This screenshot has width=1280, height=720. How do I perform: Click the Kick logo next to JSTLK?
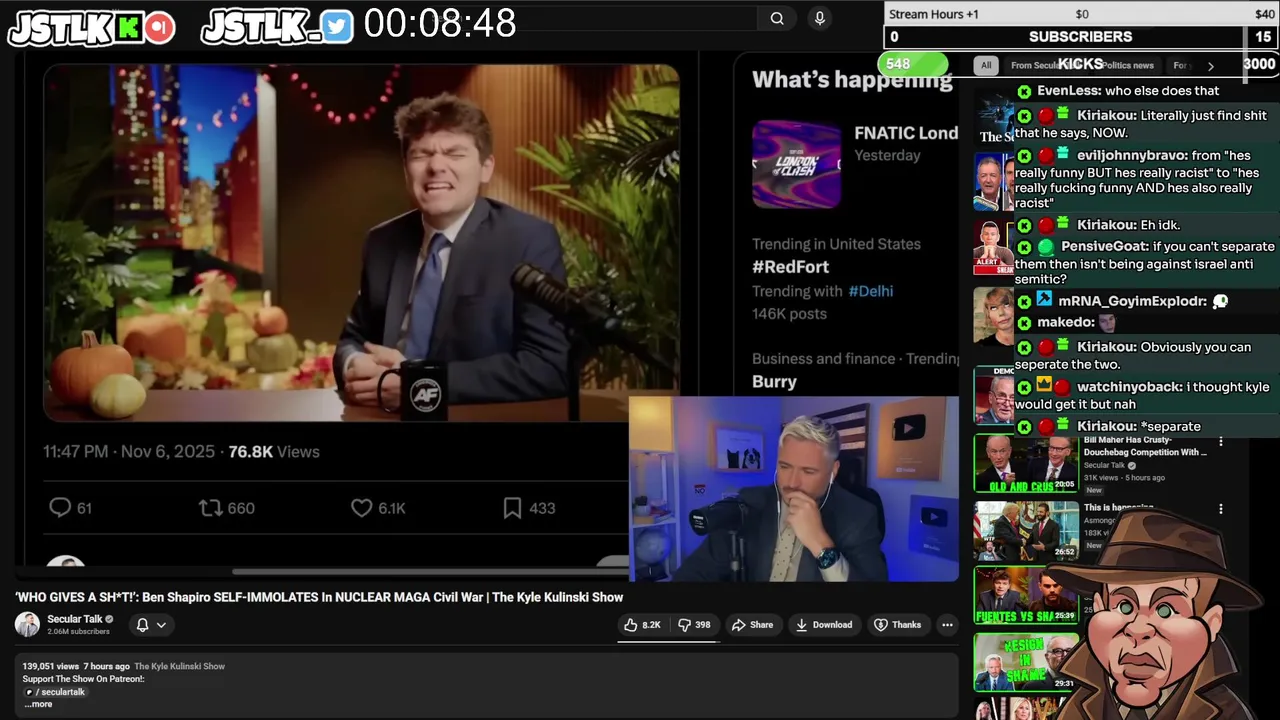(x=128, y=28)
